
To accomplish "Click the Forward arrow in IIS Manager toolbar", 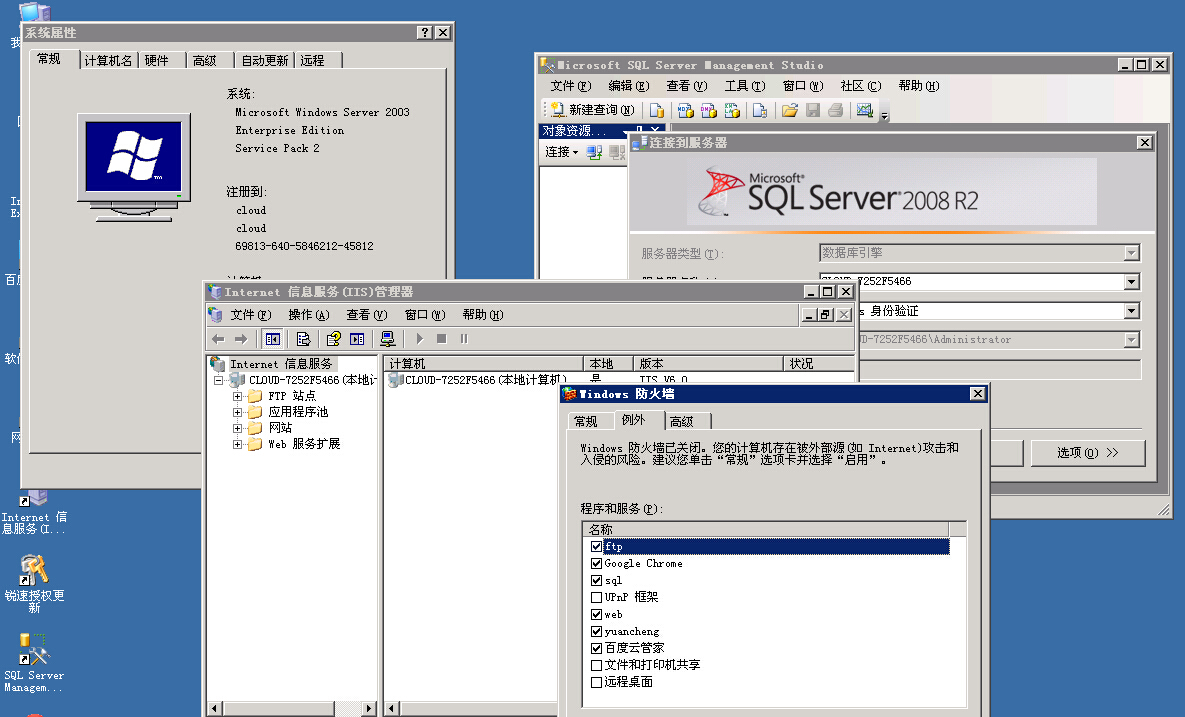I will click(241, 339).
